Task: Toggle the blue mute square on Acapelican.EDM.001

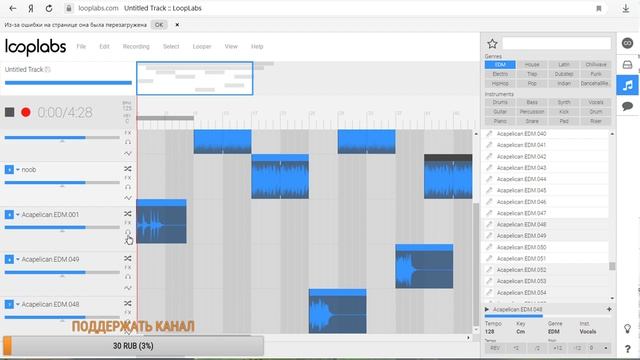Action: pos(9,214)
